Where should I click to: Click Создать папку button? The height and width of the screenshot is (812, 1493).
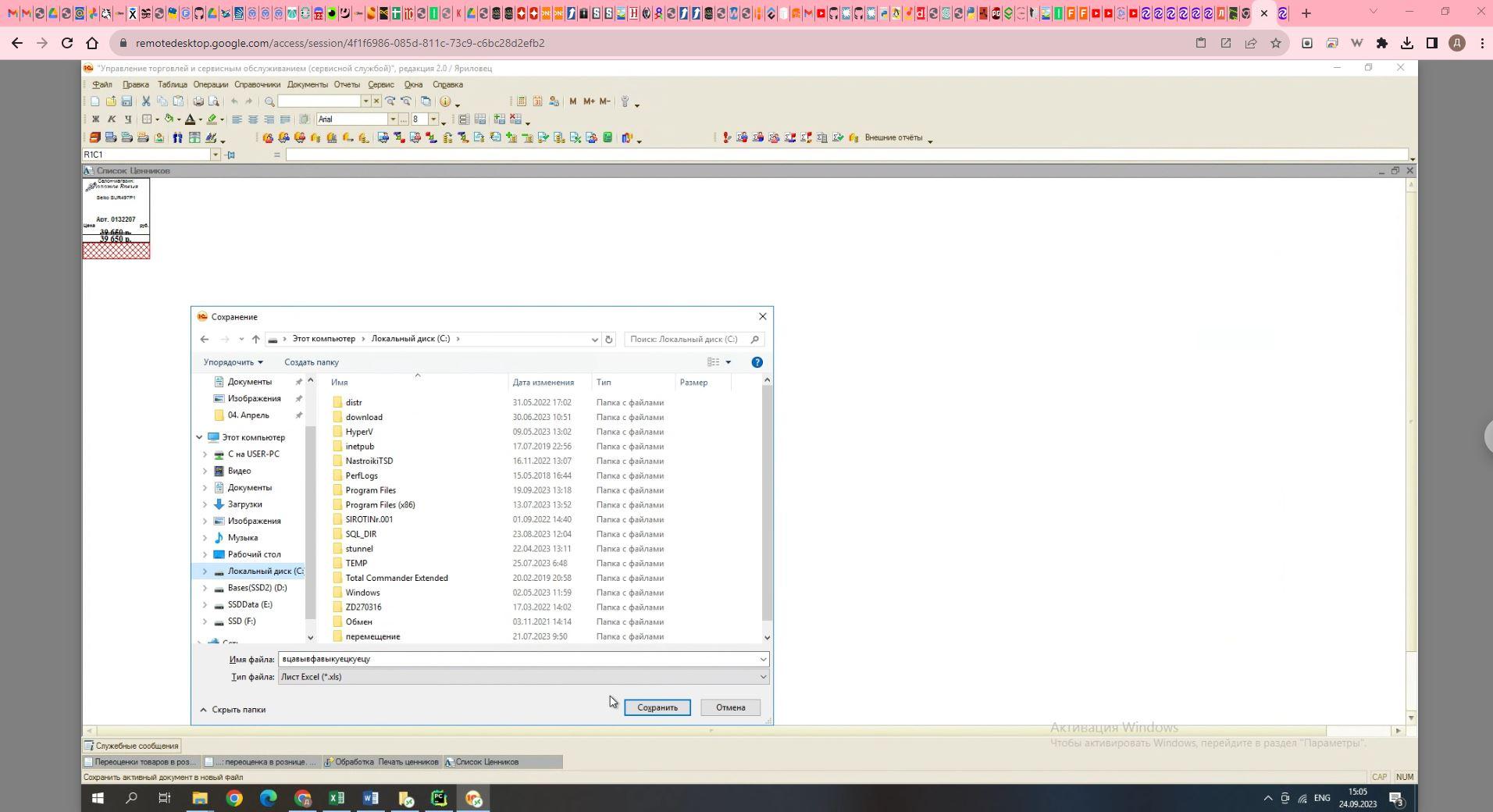coord(311,362)
